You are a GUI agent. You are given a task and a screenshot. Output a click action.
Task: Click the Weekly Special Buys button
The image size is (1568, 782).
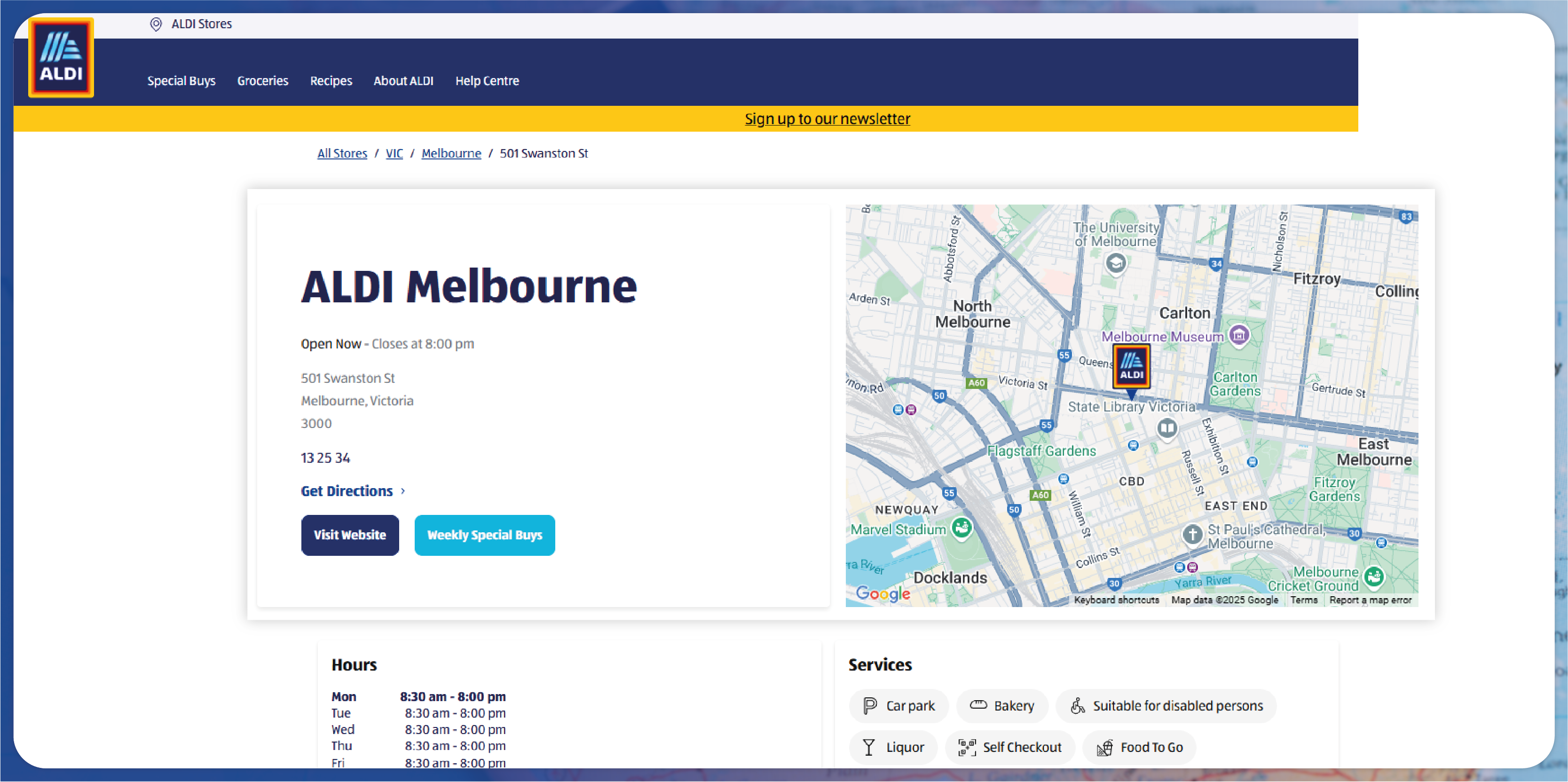click(485, 535)
